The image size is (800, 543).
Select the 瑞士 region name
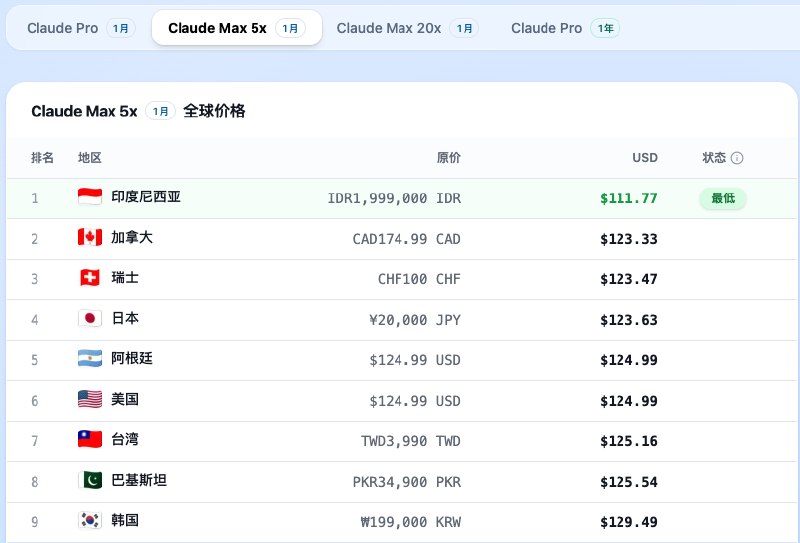pyautogui.click(x=125, y=278)
